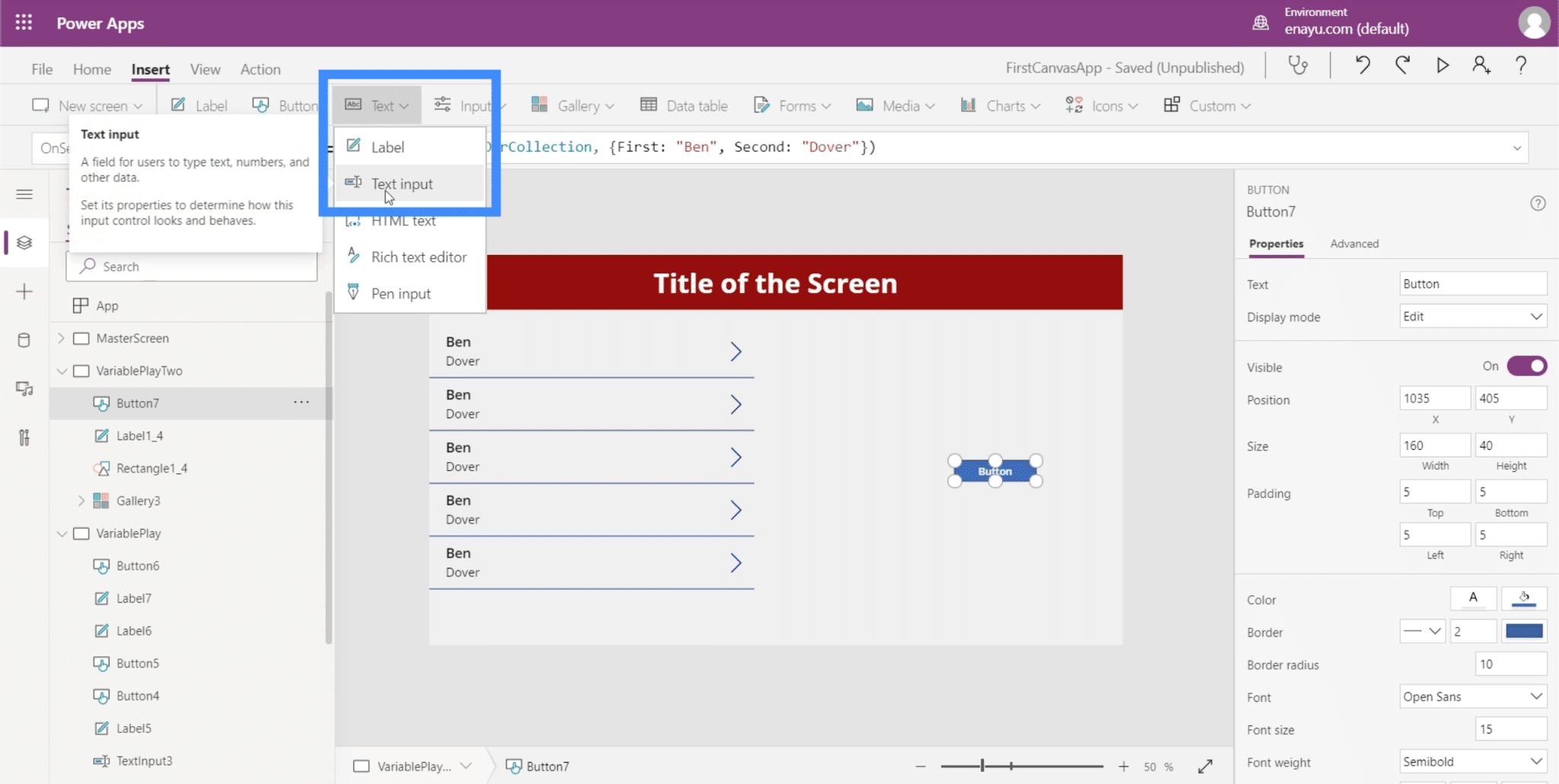This screenshot has width=1559, height=784.
Task: Click the blue Button on the canvas
Action: 995,471
